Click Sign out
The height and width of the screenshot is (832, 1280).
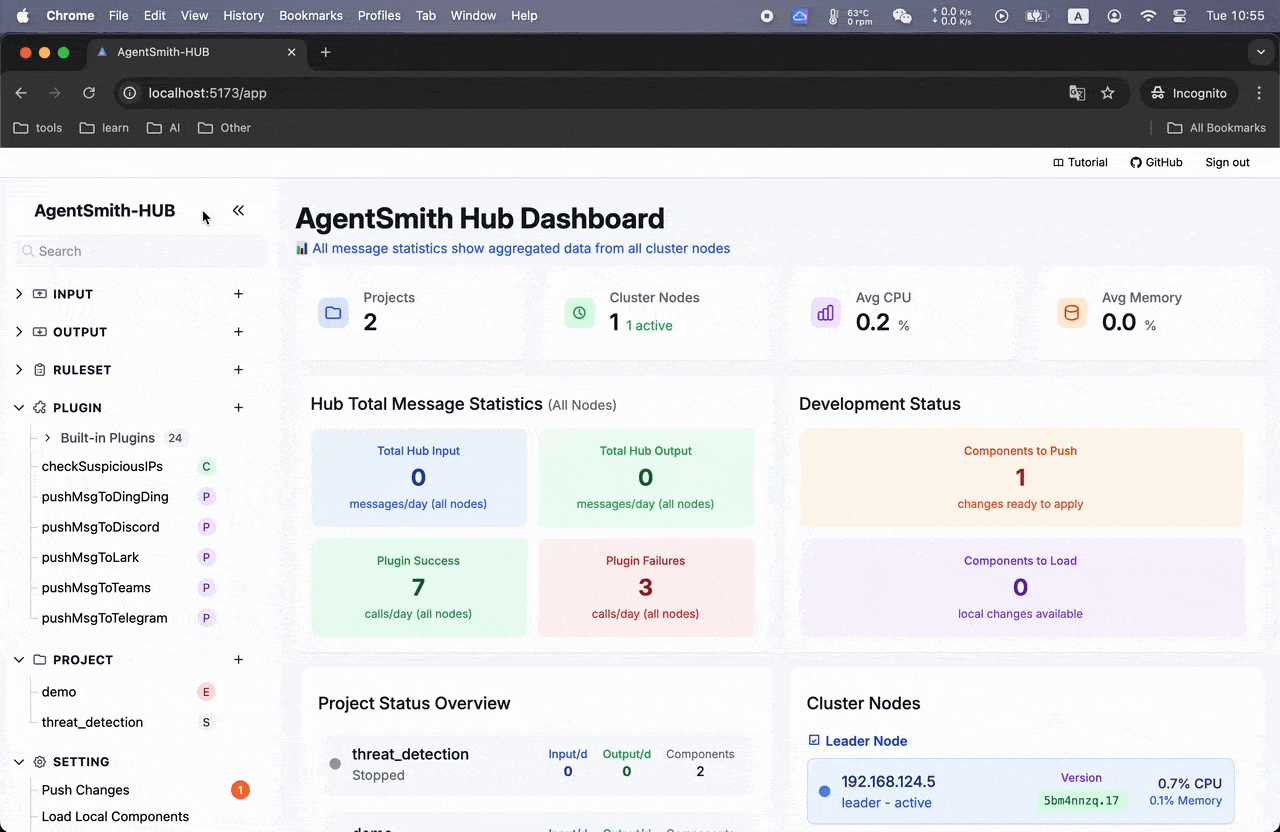click(1227, 163)
